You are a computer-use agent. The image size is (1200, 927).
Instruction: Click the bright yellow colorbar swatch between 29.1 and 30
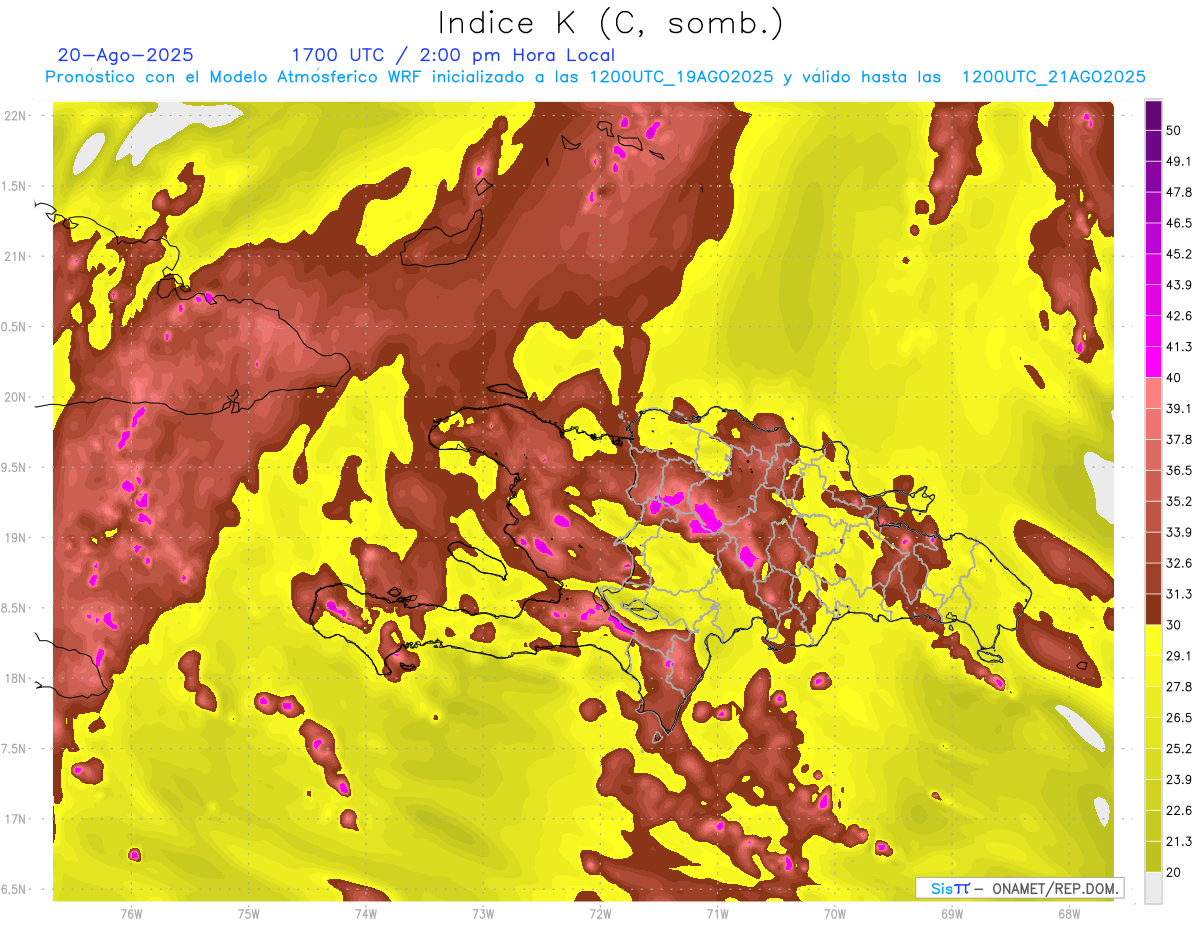point(1153,640)
